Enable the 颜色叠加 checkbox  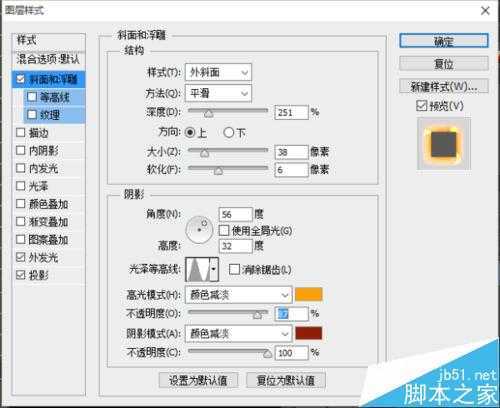click(21, 204)
